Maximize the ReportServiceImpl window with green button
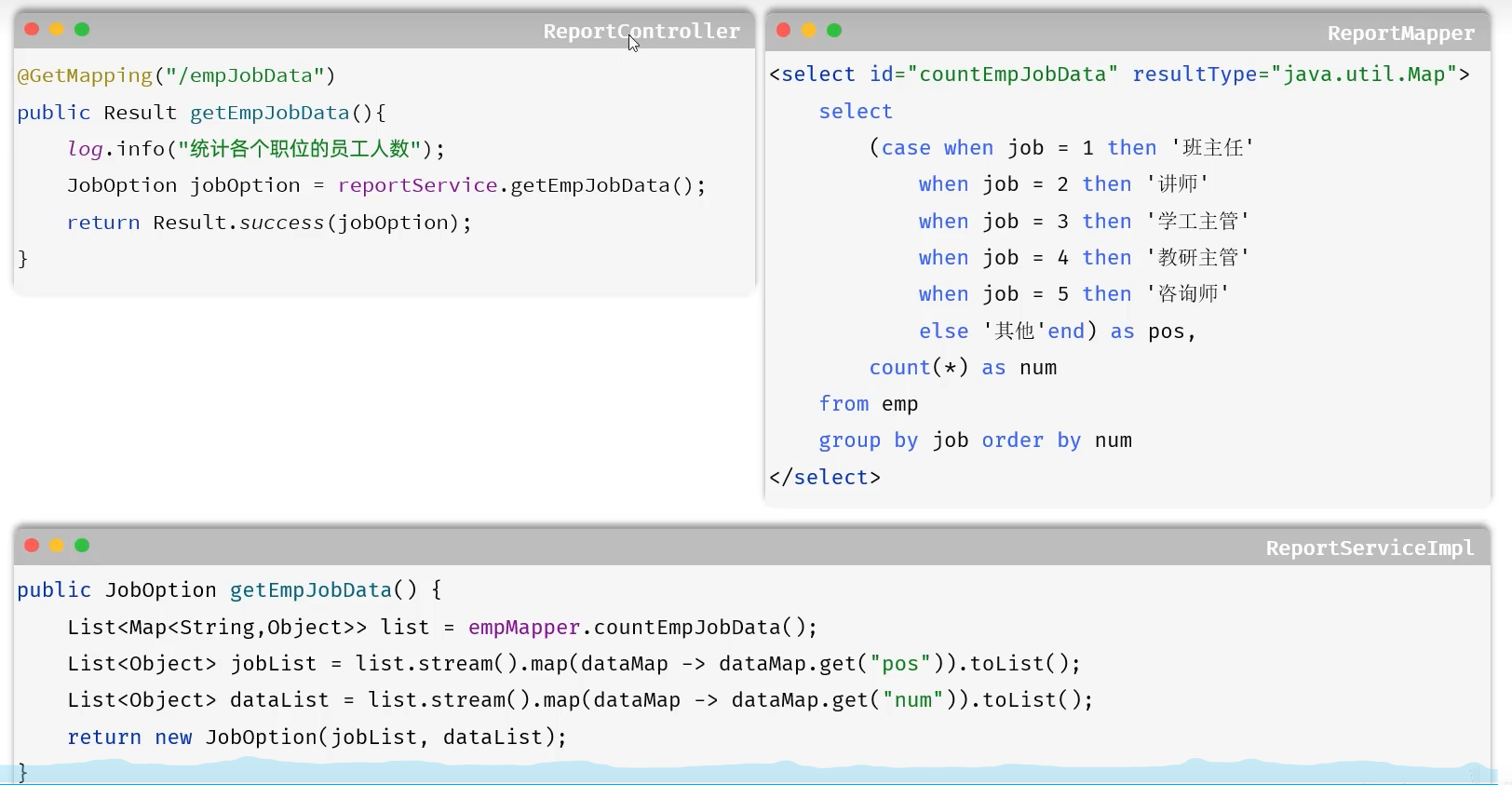The width and height of the screenshot is (1512, 785). (x=82, y=546)
